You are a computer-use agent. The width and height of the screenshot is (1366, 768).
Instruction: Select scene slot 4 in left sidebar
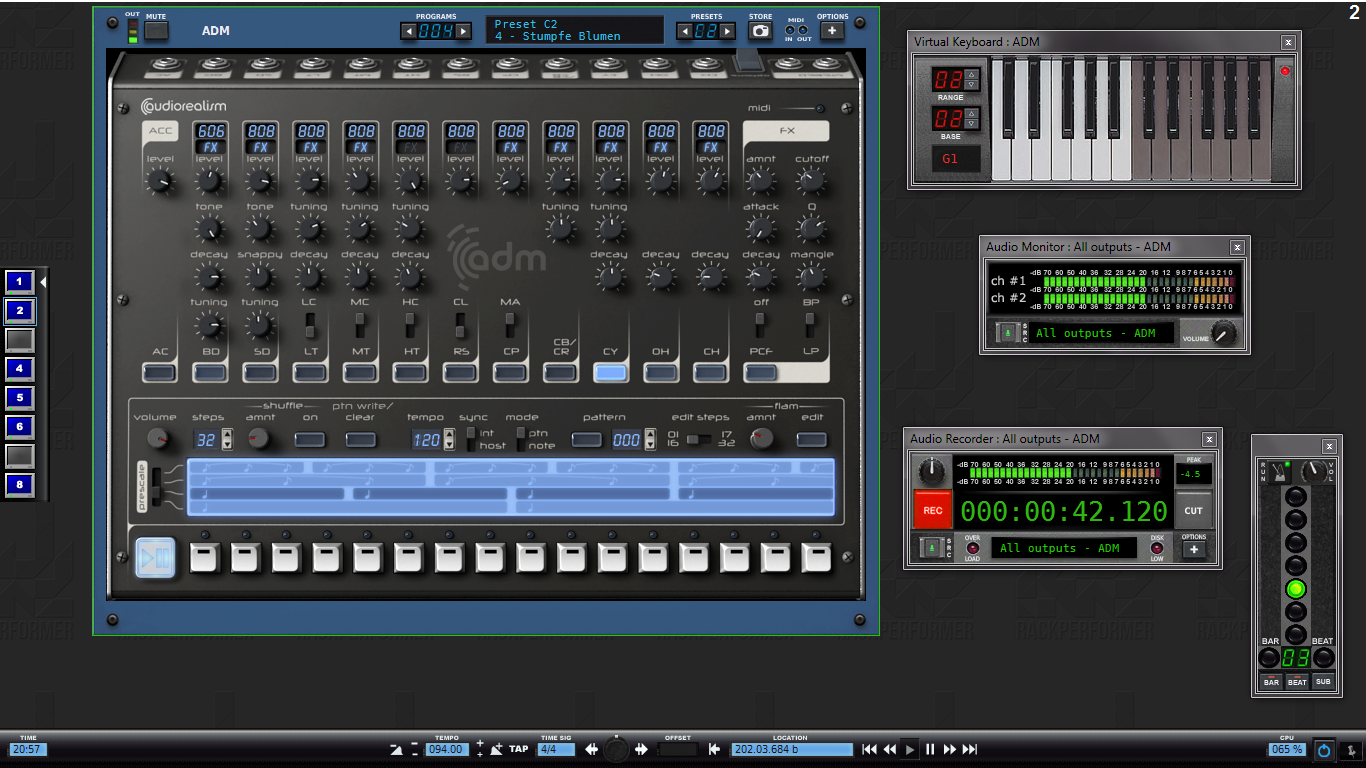click(19, 369)
